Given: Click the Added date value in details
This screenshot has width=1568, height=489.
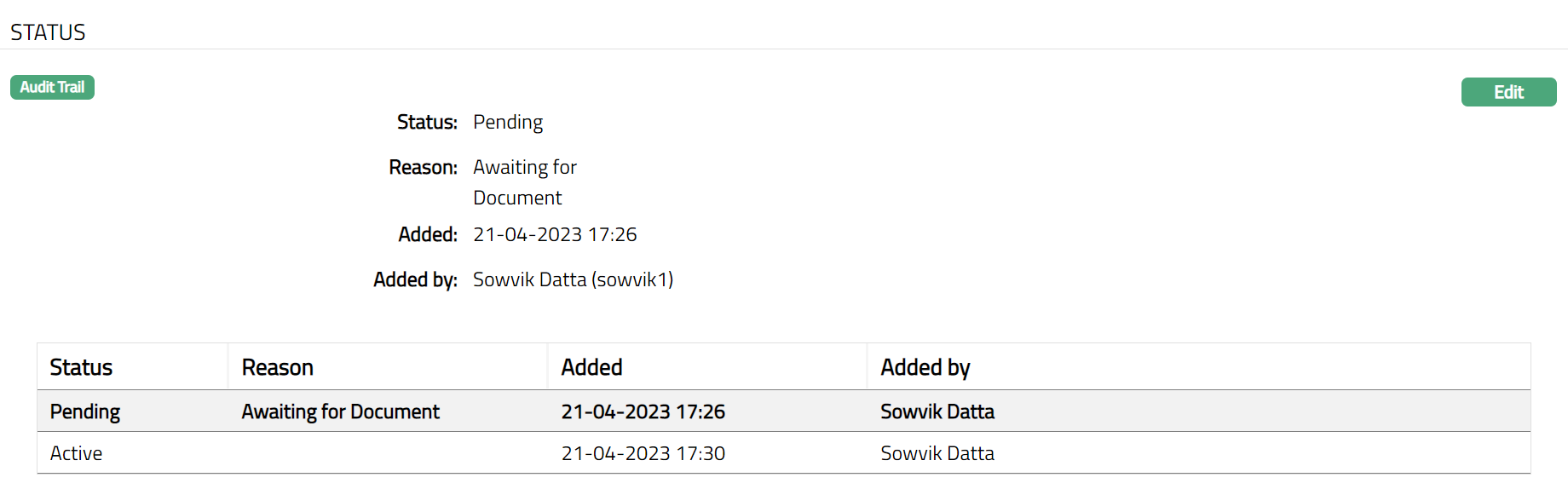Looking at the screenshot, I should point(554,234).
